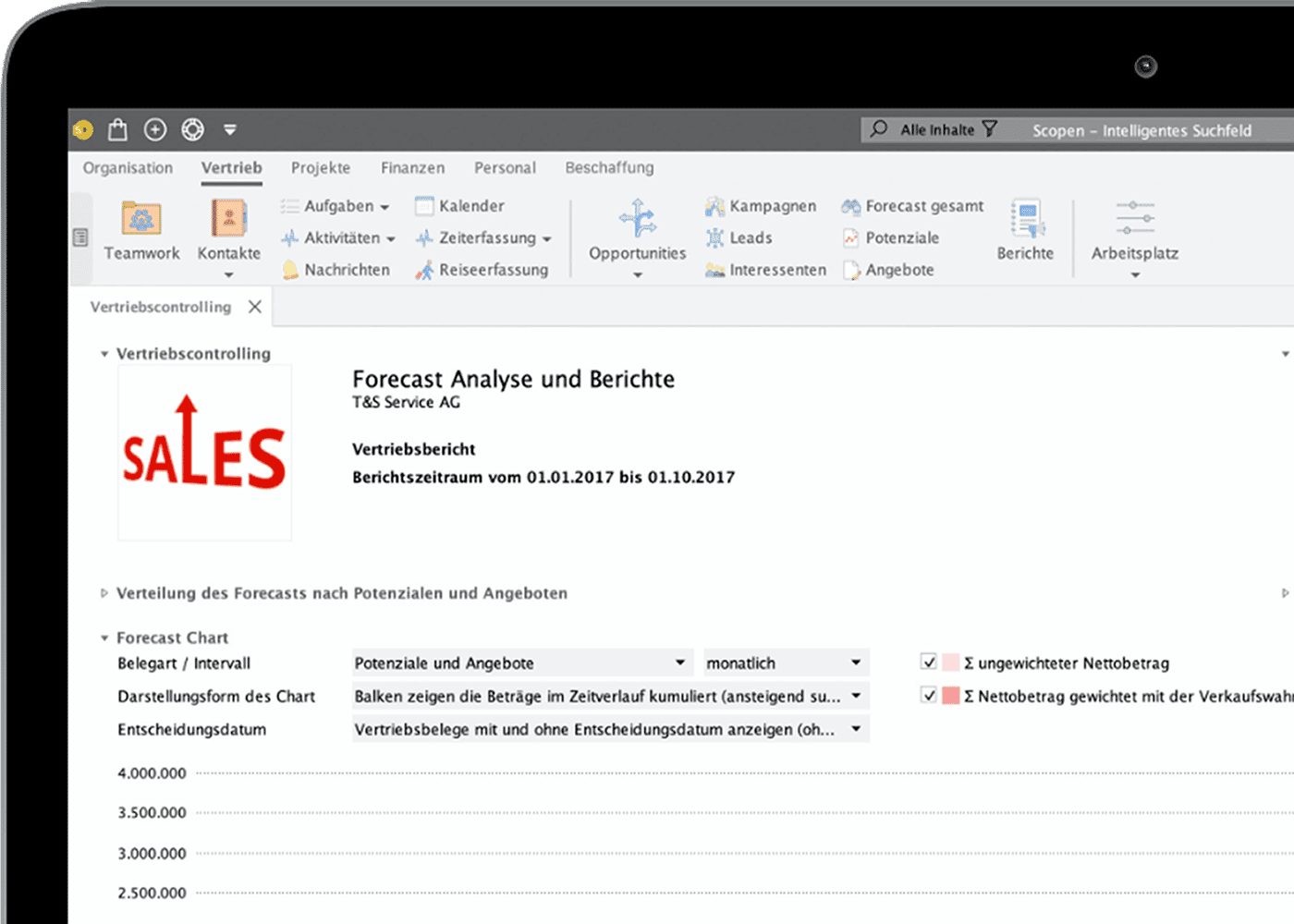This screenshot has height=924, width=1294.
Task: Open Forecast gesamt binoculars icon
Action: (850, 206)
